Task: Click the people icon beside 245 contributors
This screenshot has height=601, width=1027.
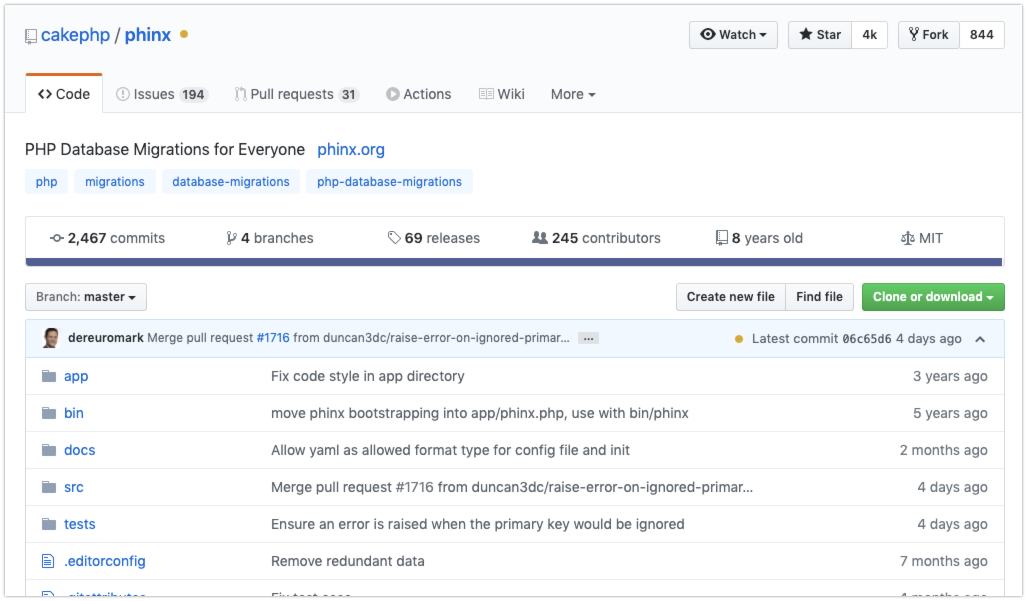Action: click(x=540, y=238)
